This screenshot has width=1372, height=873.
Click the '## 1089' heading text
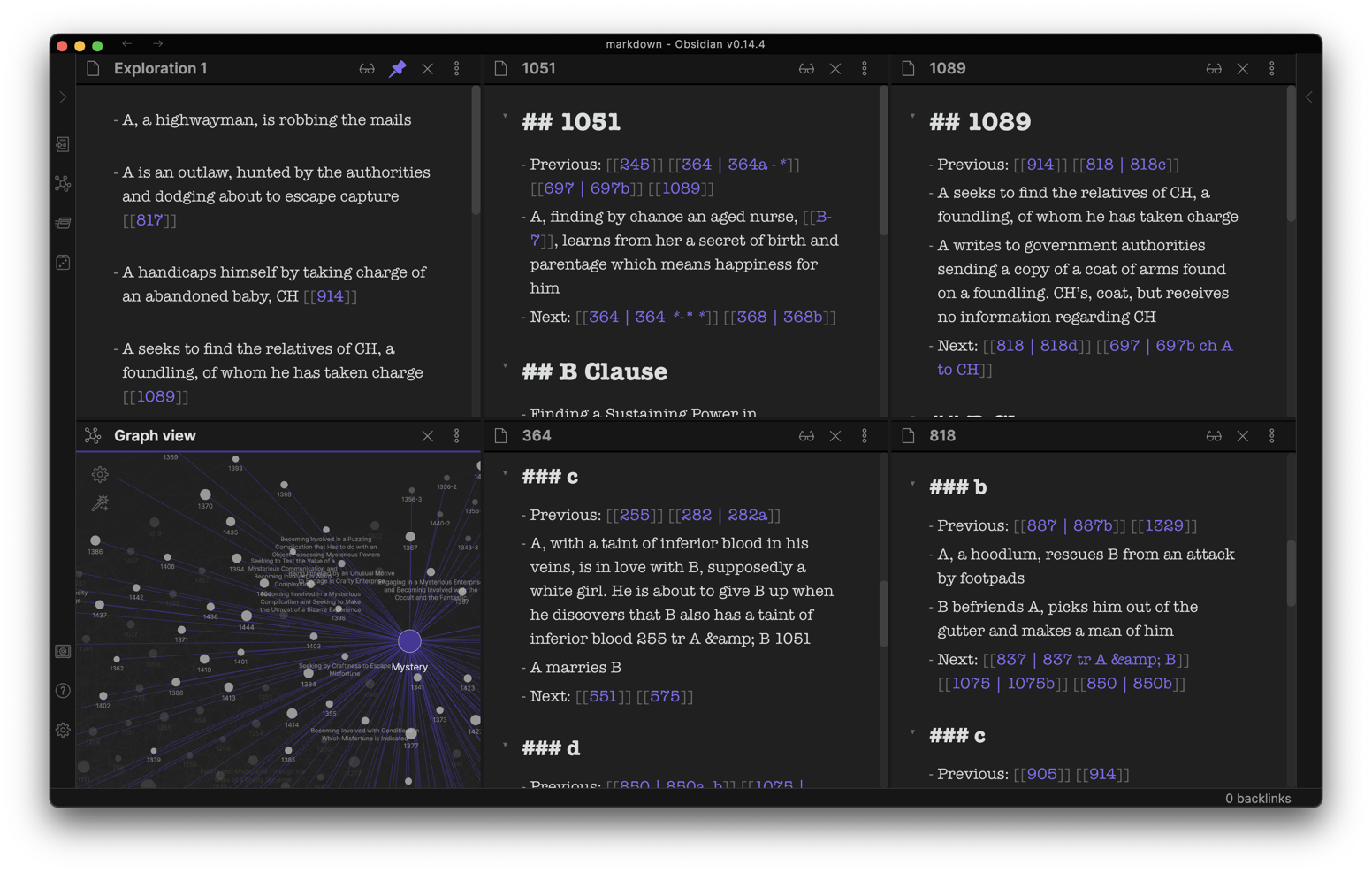[x=979, y=122]
